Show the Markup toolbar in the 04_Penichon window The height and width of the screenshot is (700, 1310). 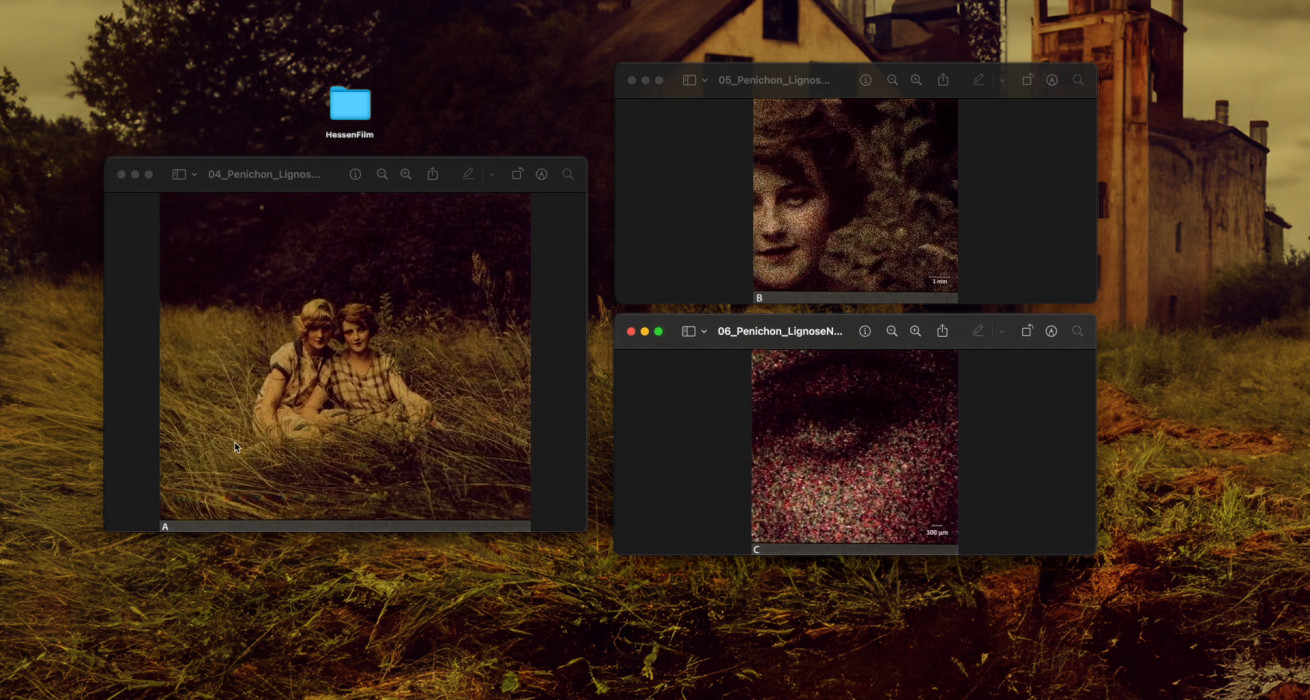tap(541, 174)
